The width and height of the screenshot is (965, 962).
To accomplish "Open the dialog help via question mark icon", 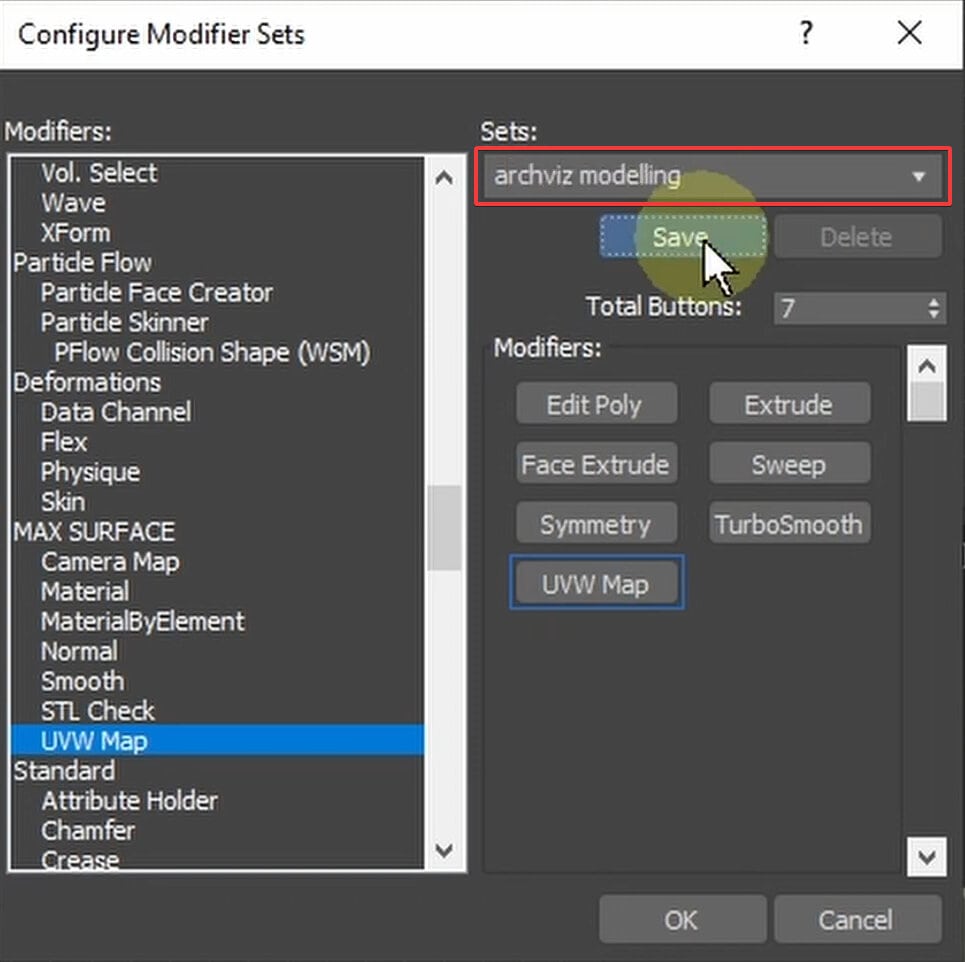I will pos(806,33).
